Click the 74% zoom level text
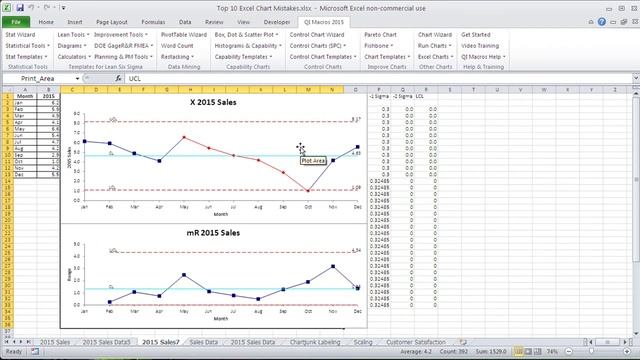 552,351
